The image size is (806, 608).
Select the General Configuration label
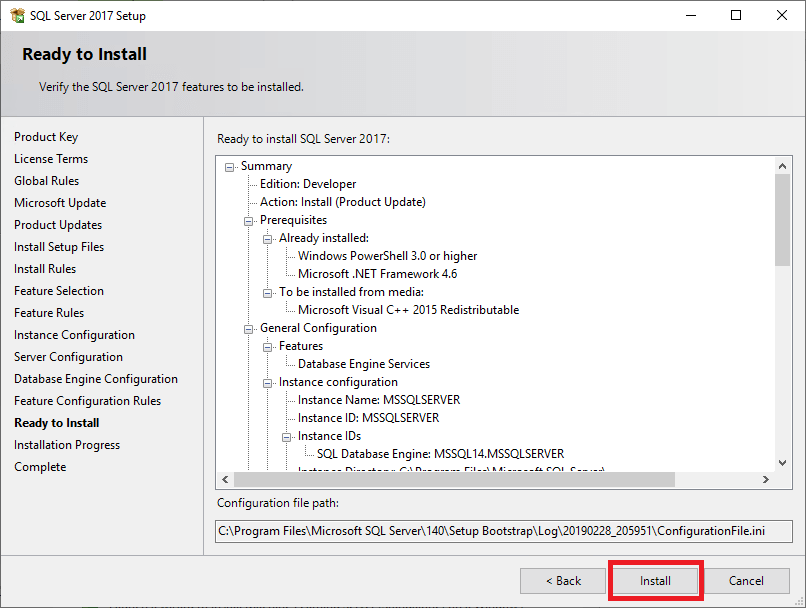(318, 328)
